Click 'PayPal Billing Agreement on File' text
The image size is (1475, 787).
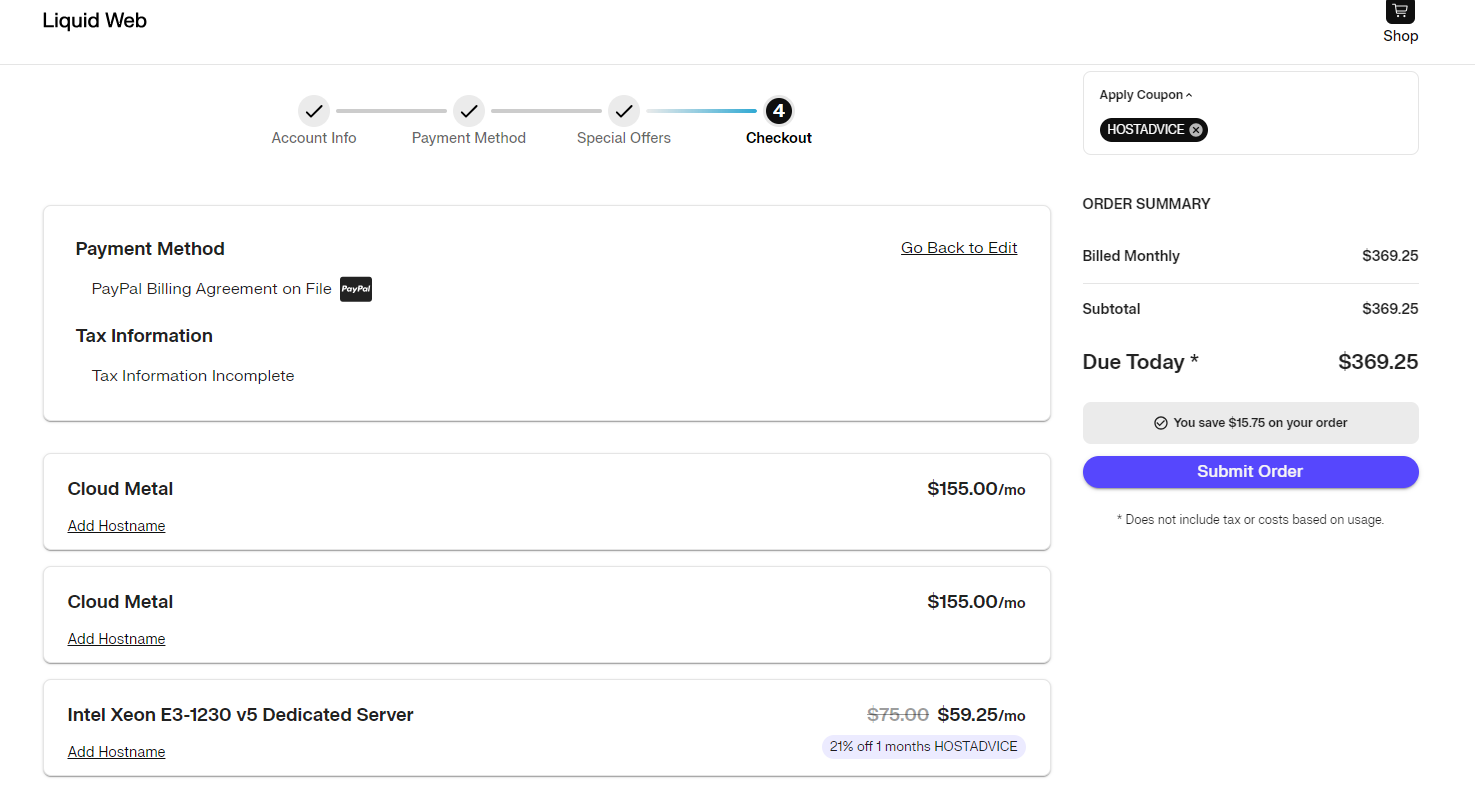[212, 289]
